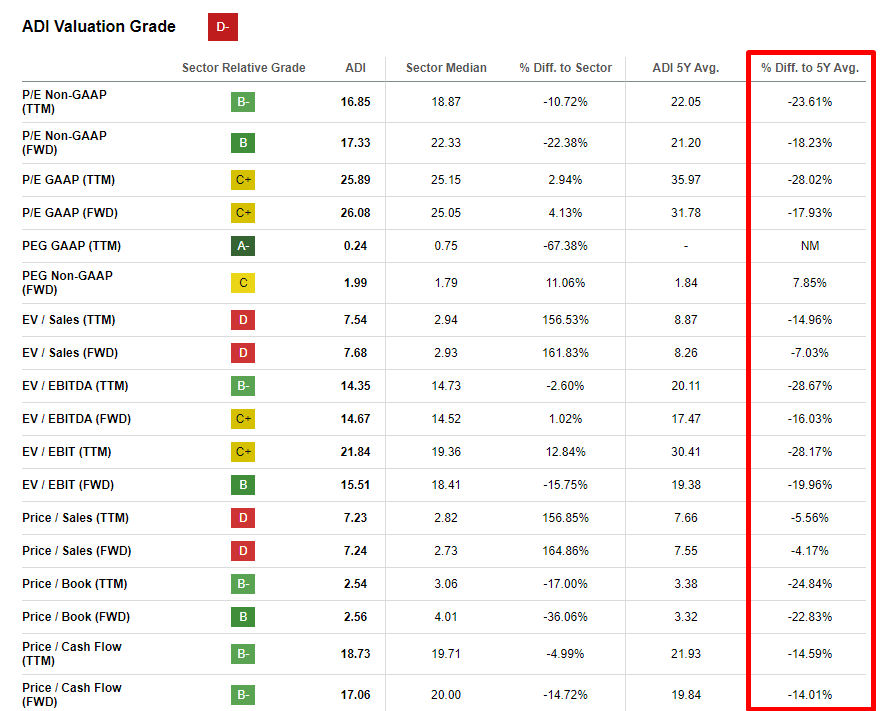Click the -28.17% value in EV / EBIT (TTM) row

pyautogui.click(x=810, y=452)
